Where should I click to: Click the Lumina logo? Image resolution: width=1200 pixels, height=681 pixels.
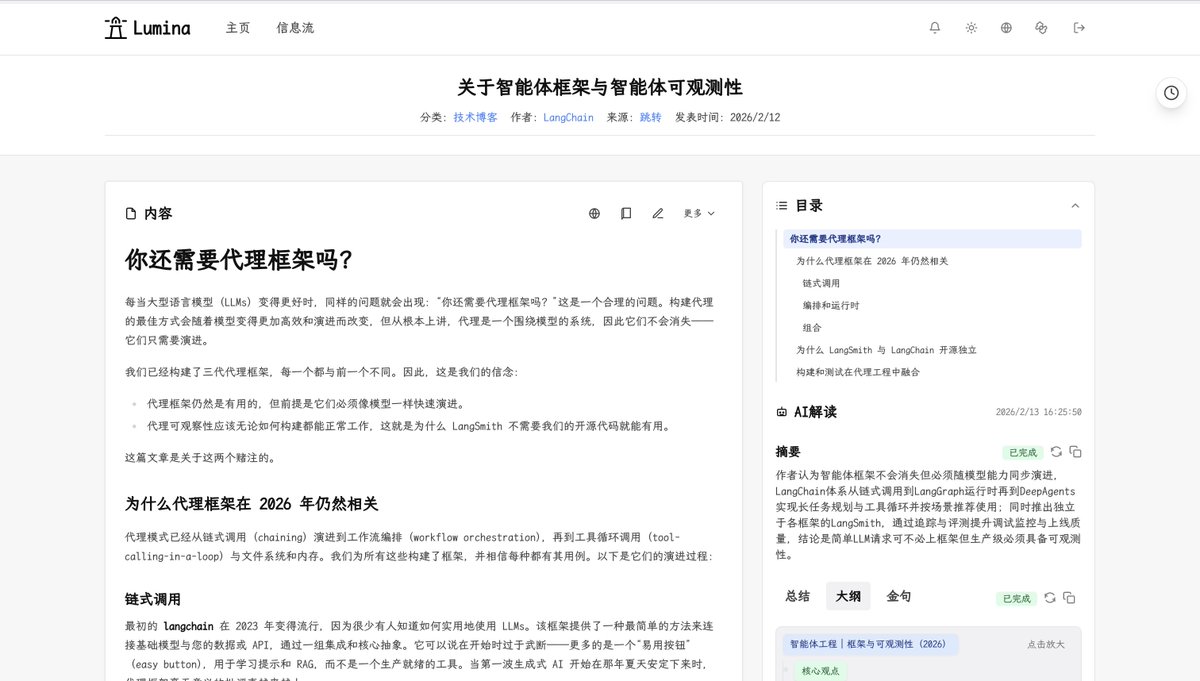pos(147,28)
